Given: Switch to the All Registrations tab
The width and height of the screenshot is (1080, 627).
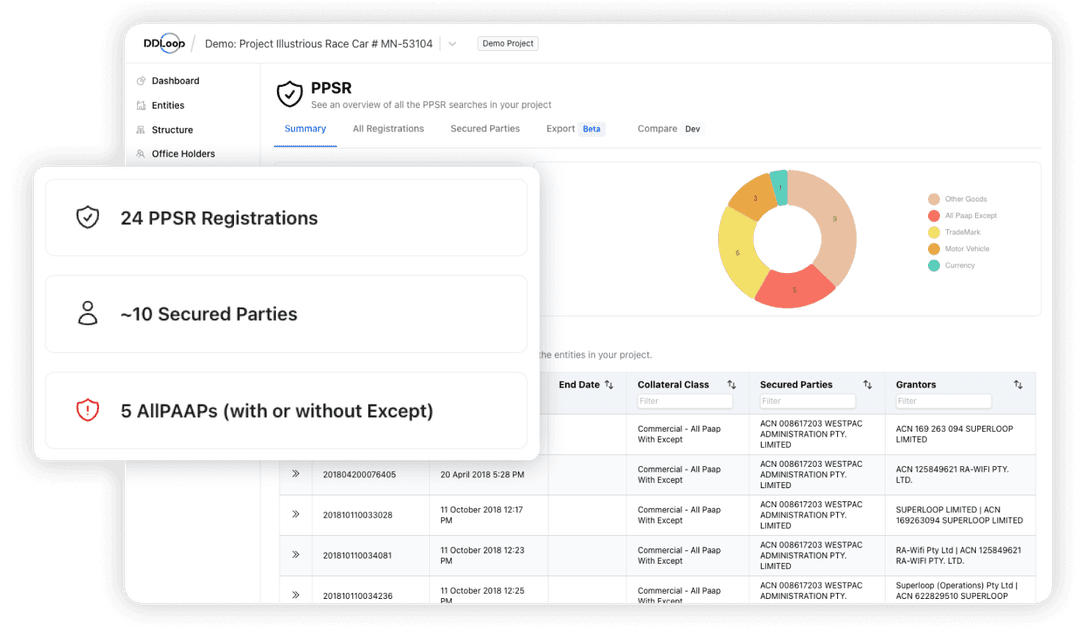Looking at the screenshot, I should point(388,129).
